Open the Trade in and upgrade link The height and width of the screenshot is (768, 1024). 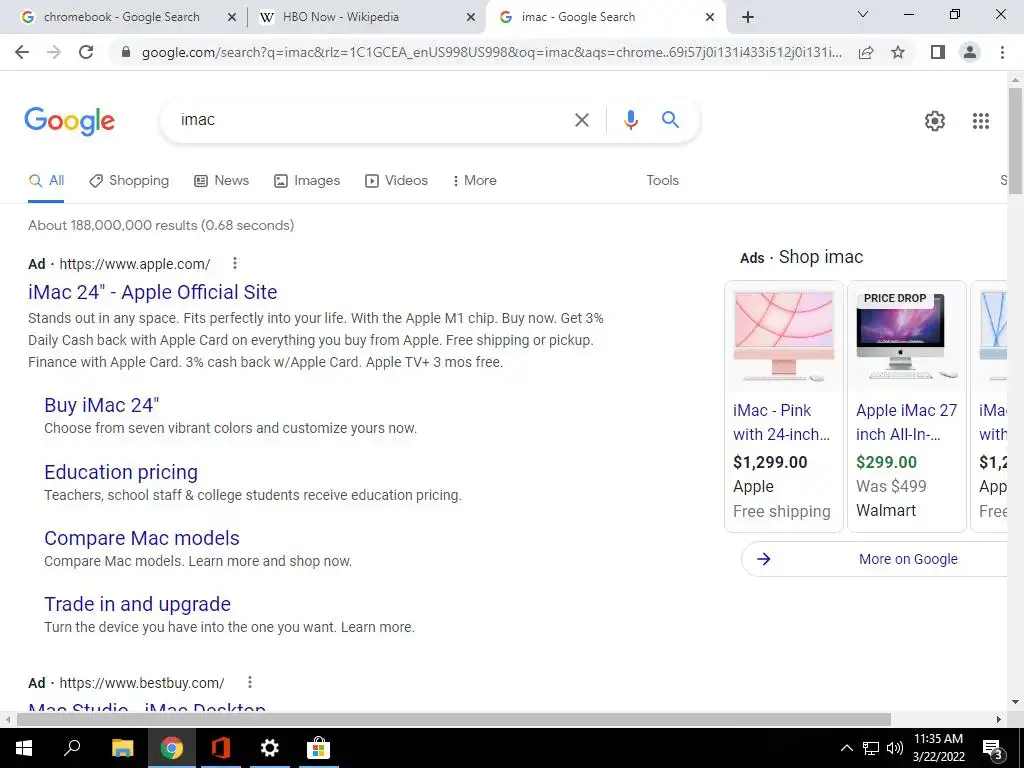[x=137, y=604]
